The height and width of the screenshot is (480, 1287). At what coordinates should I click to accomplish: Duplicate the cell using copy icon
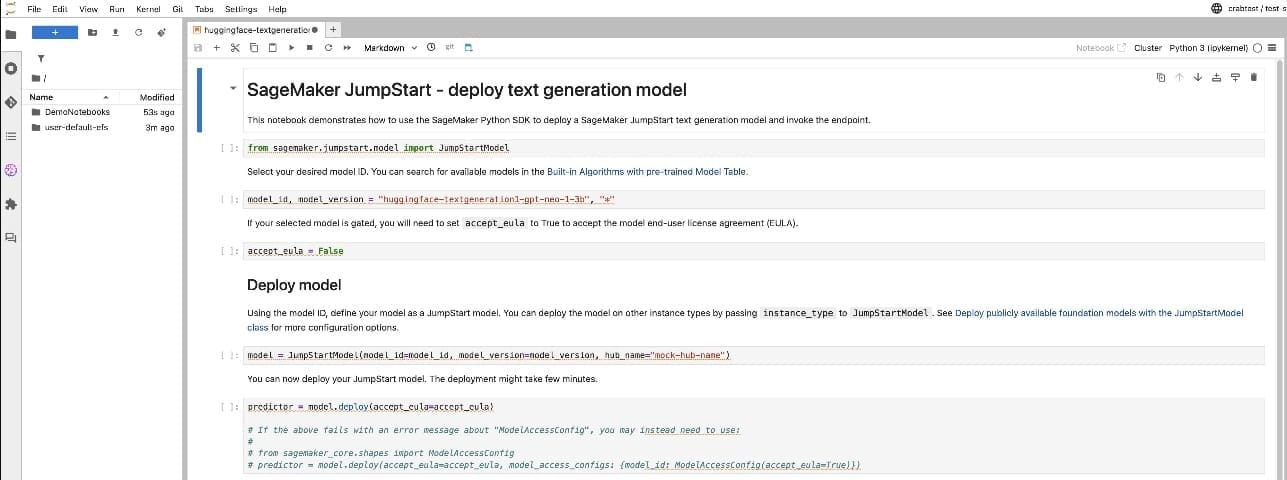point(1160,77)
